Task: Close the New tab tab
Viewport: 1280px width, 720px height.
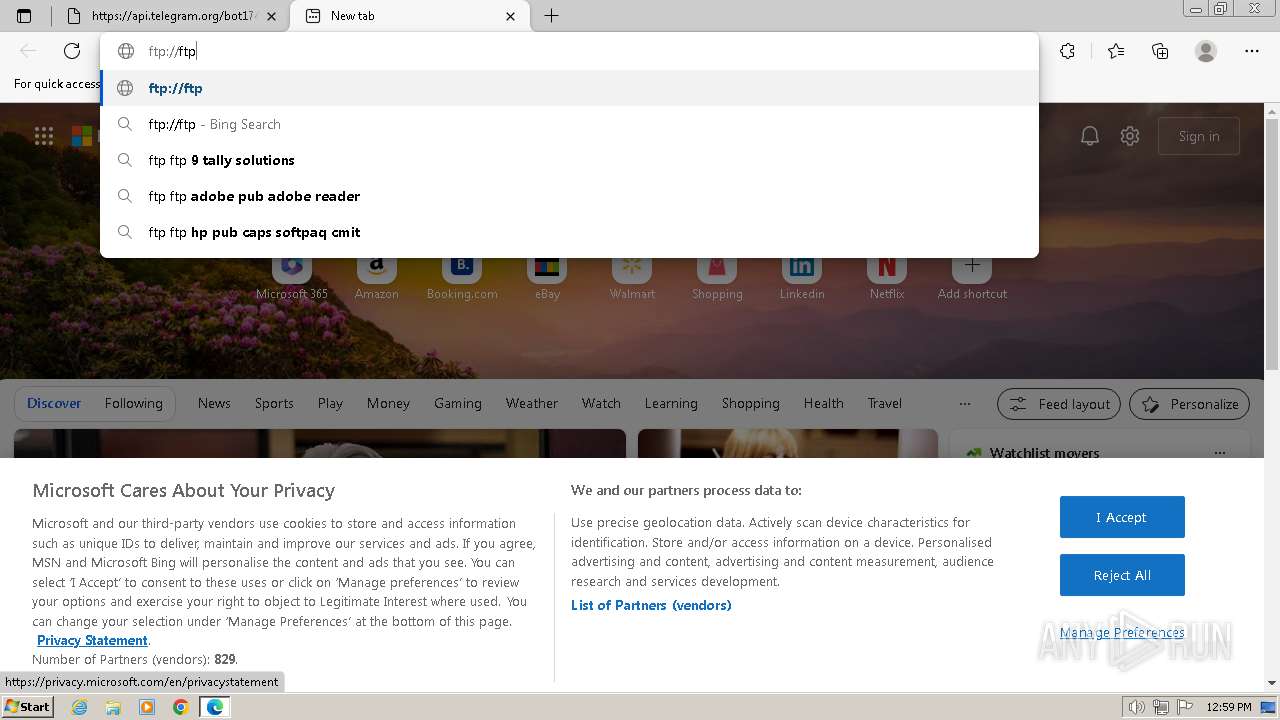Action: (511, 16)
